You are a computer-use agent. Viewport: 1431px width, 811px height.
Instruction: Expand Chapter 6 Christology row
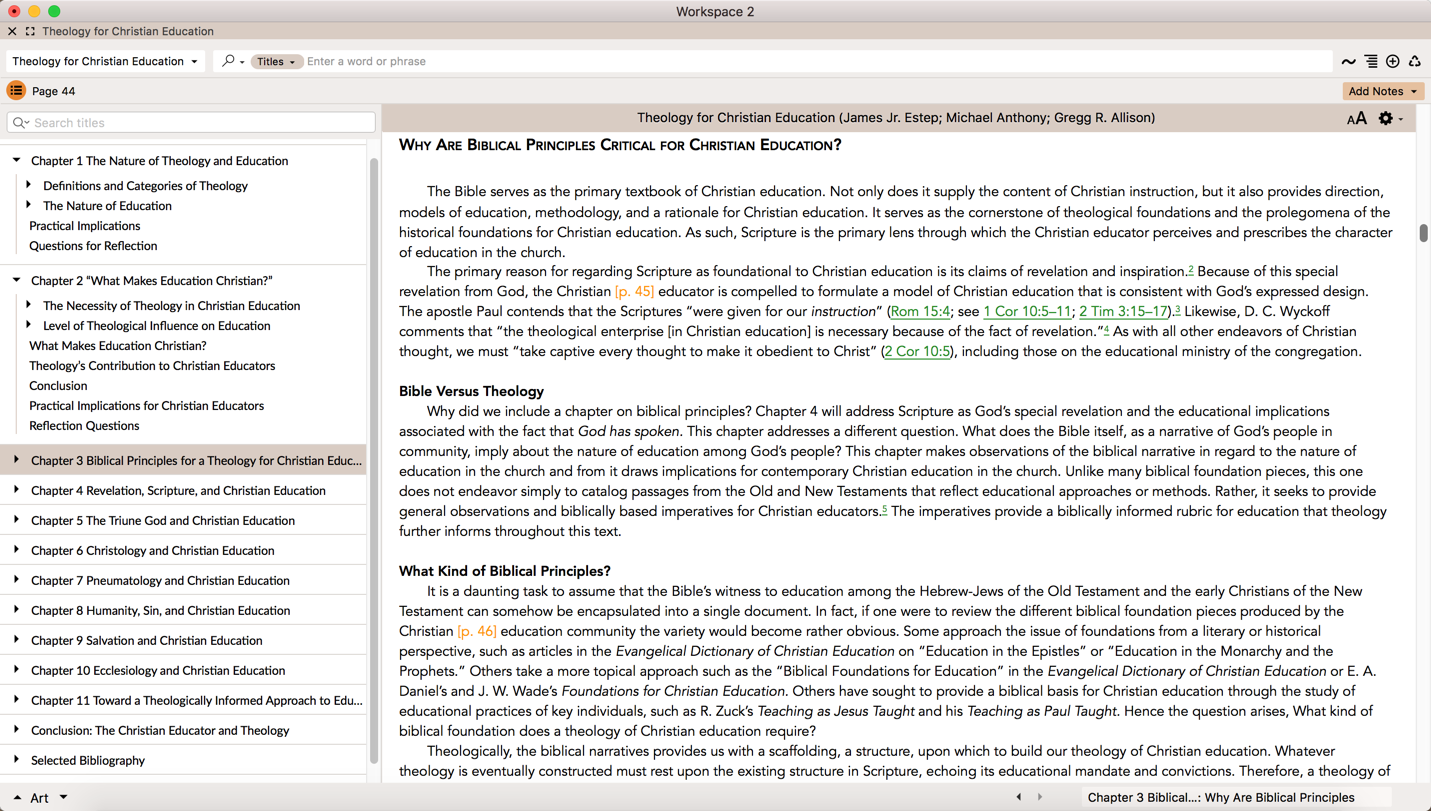pos(17,550)
